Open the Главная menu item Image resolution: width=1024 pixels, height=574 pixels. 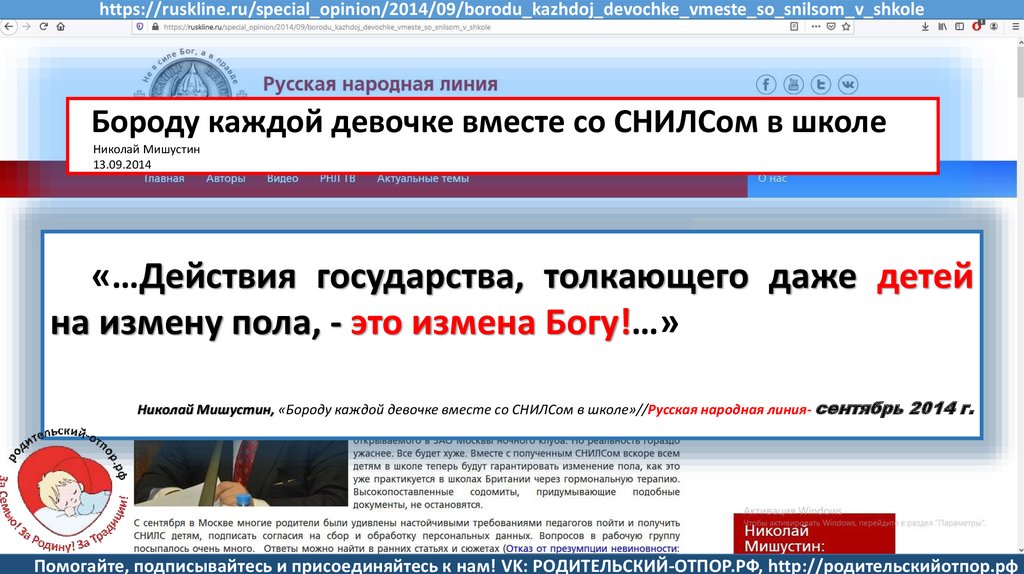[164, 179]
